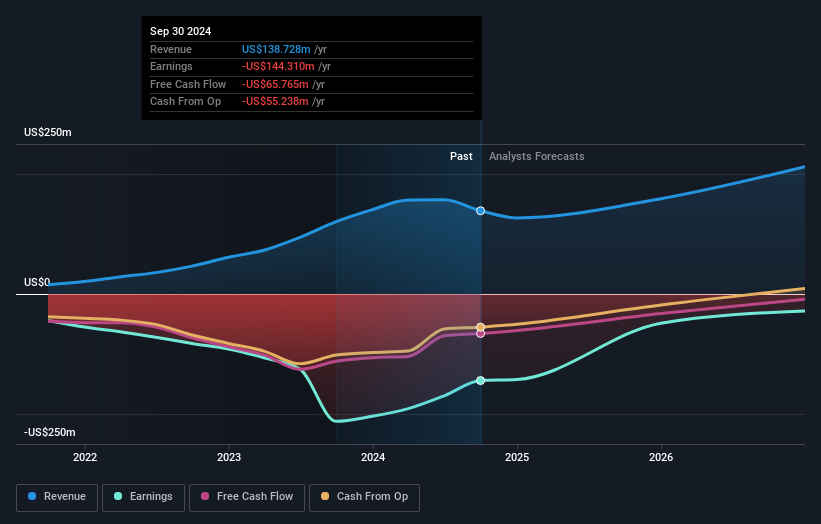Viewport: 821px width, 524px height.
Task: Click the teal Earnings data point marker
Action: (480, 381)
